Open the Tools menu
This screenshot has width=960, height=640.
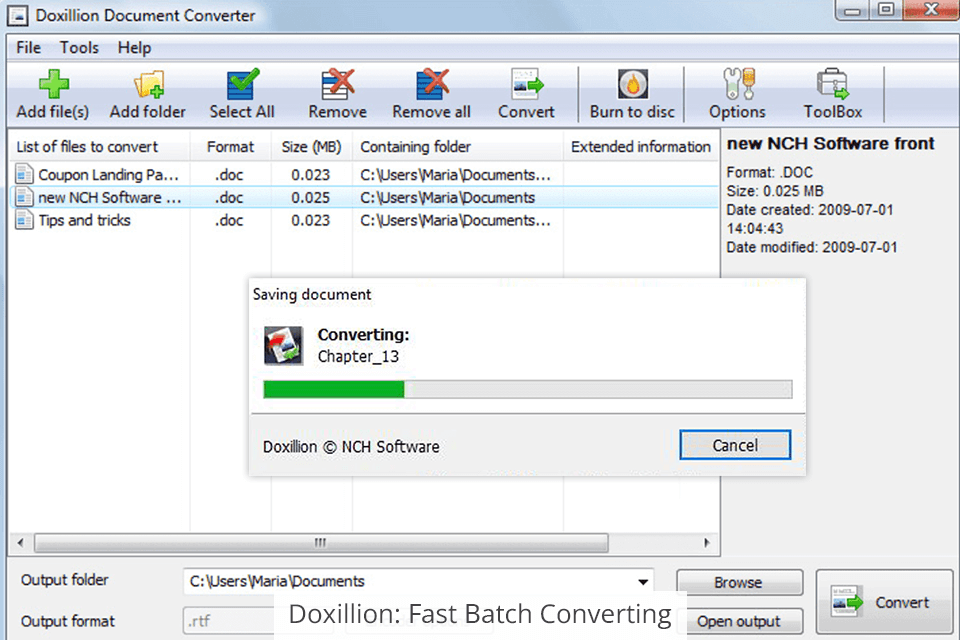point(79,48)
